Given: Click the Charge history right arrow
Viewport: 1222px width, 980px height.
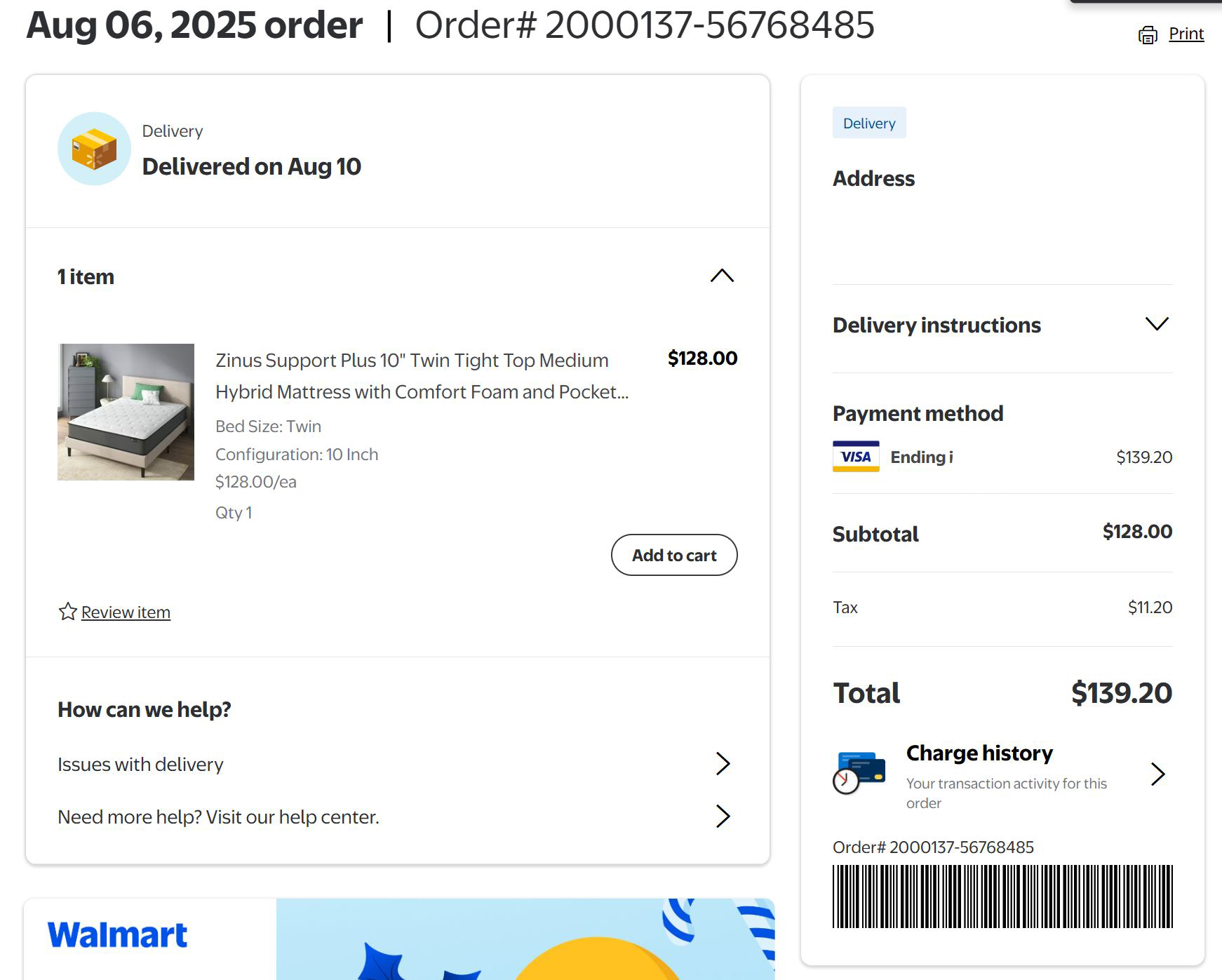Looking at the screenshot, I should coord(1157,774).
